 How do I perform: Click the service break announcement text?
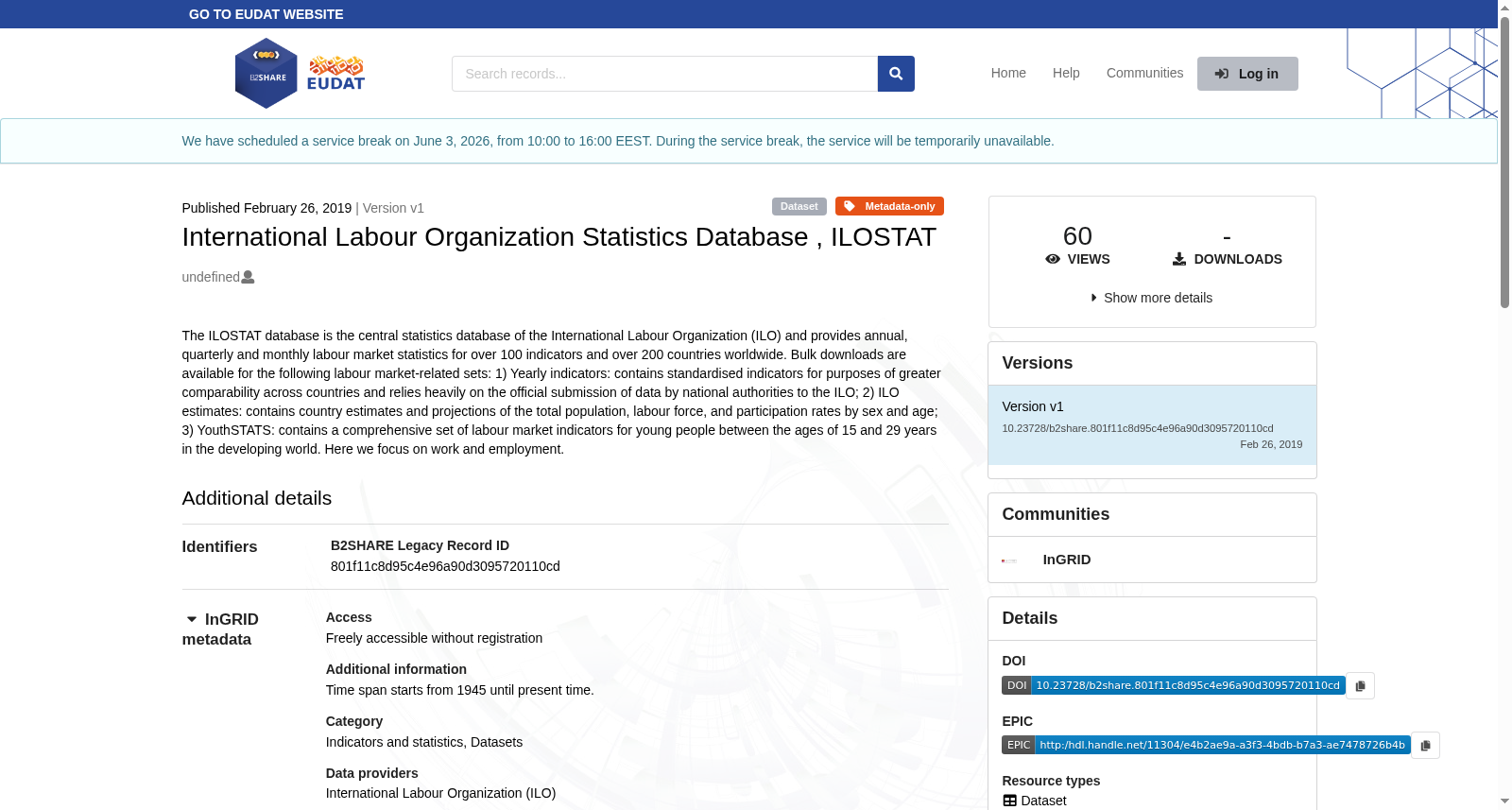point(618,141)
